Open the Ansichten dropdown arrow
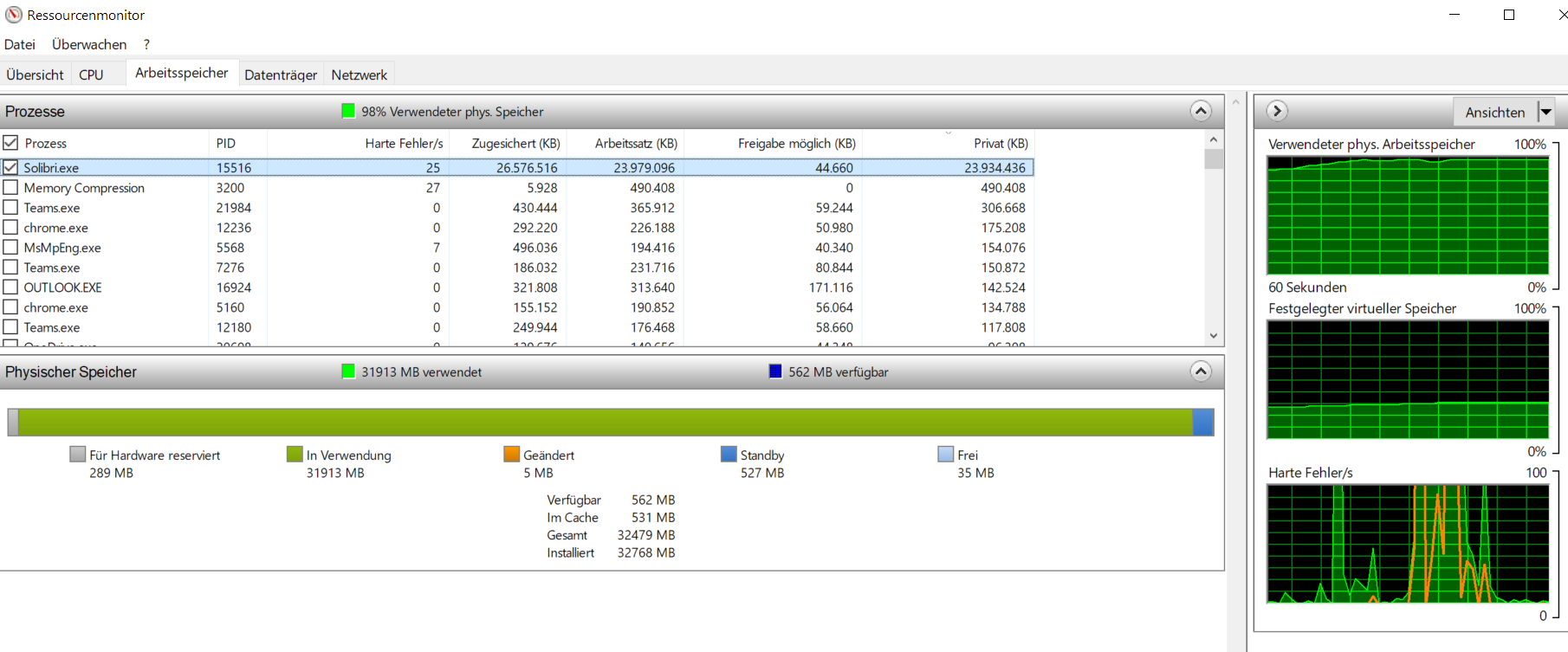This screenshot has height=652, width=1568. (1546, 112)
